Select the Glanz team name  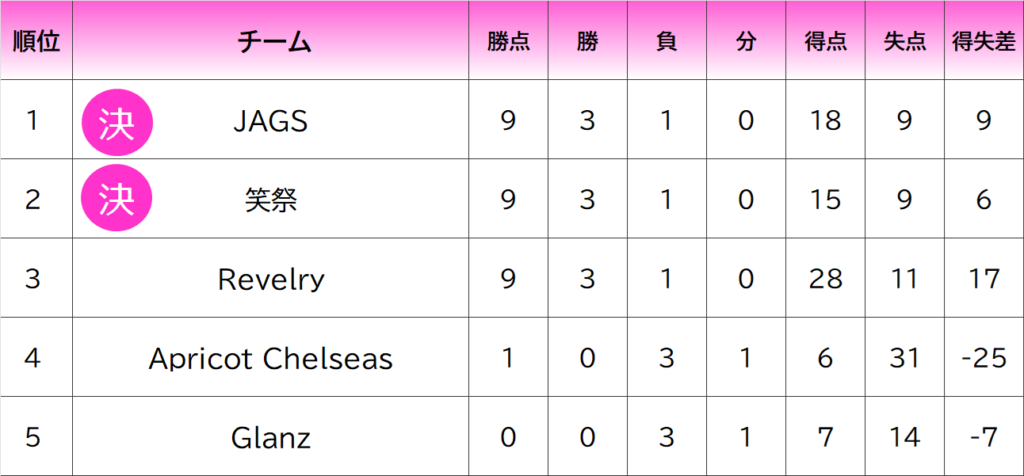point(270,437)
